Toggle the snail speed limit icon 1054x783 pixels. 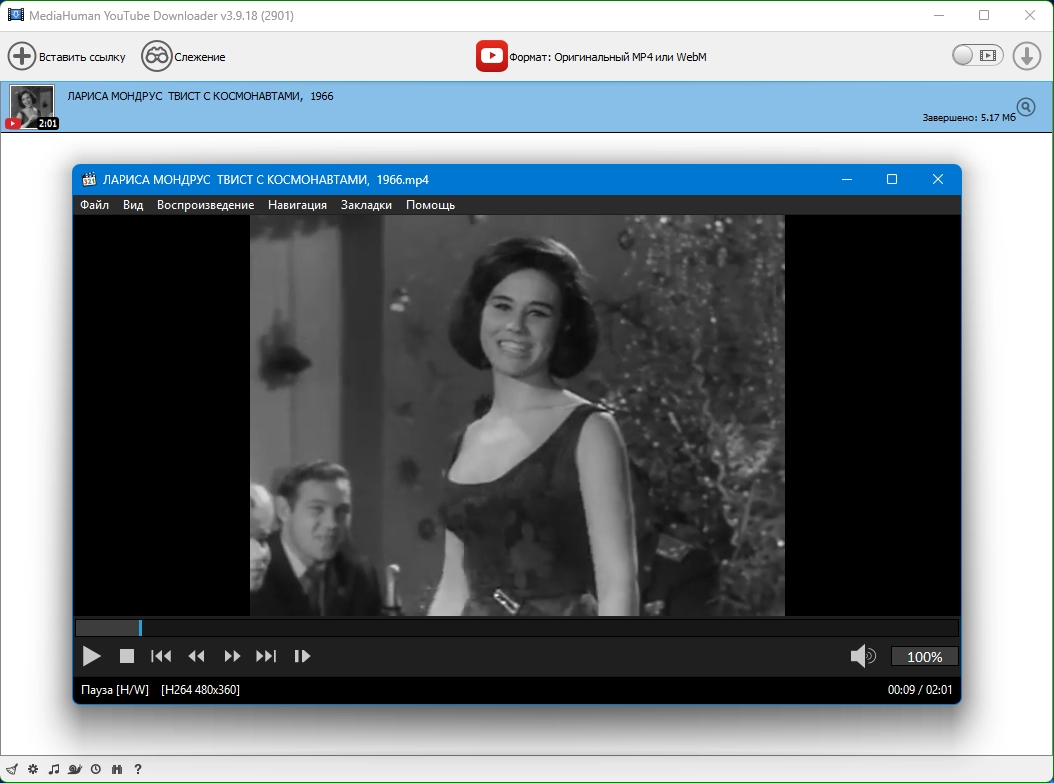click(x=75, y=769)
